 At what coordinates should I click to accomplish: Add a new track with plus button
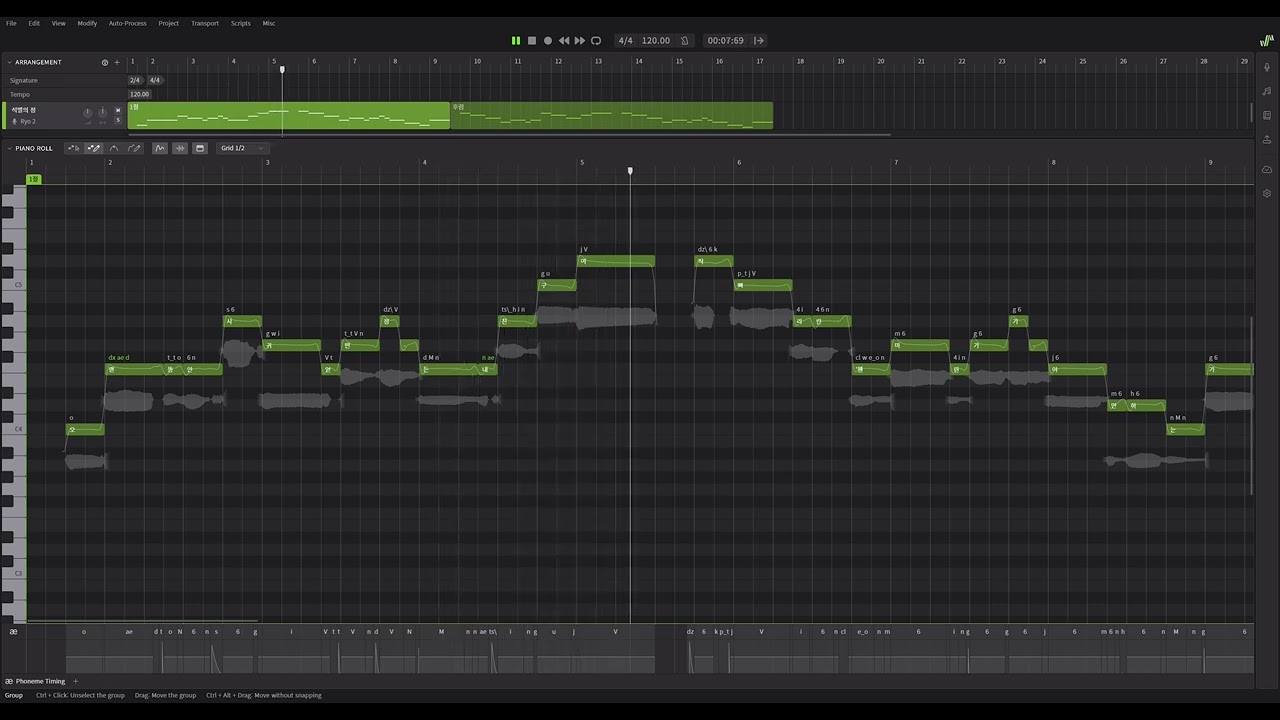pos(117,62)
